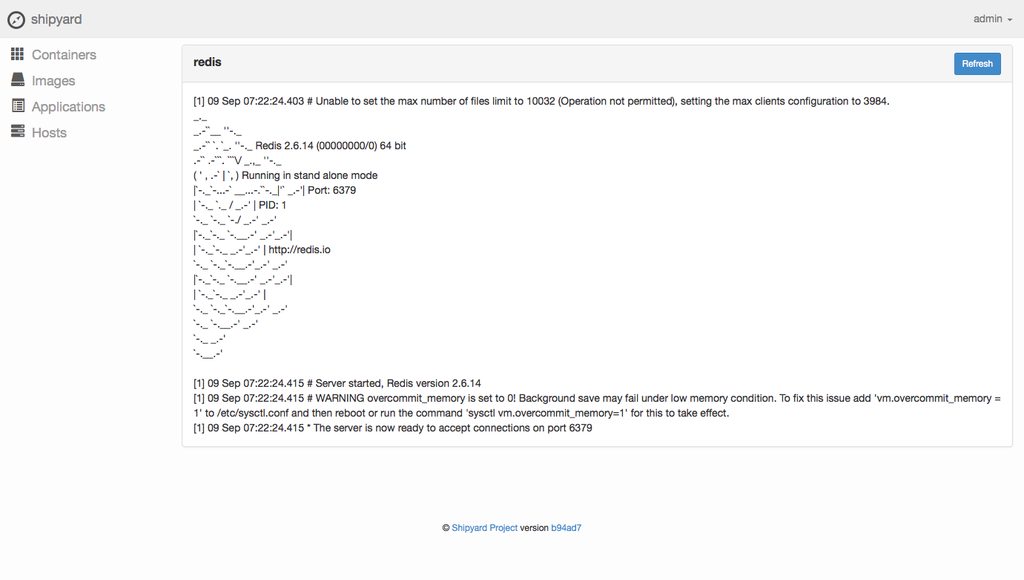Navigate to Applications
1024x580 pixels.
(x=69, y=106)
